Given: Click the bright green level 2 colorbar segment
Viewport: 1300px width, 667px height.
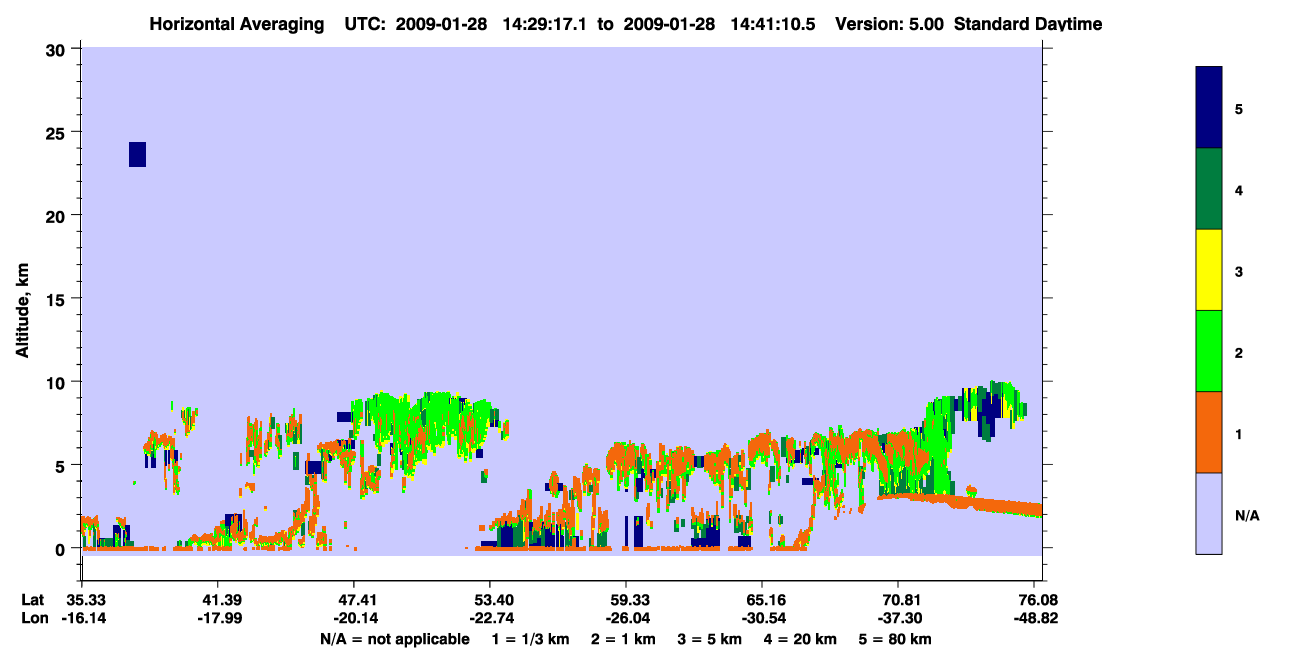Looking at the screenshot, I should pyautogui.click(x=1209, y=351).
